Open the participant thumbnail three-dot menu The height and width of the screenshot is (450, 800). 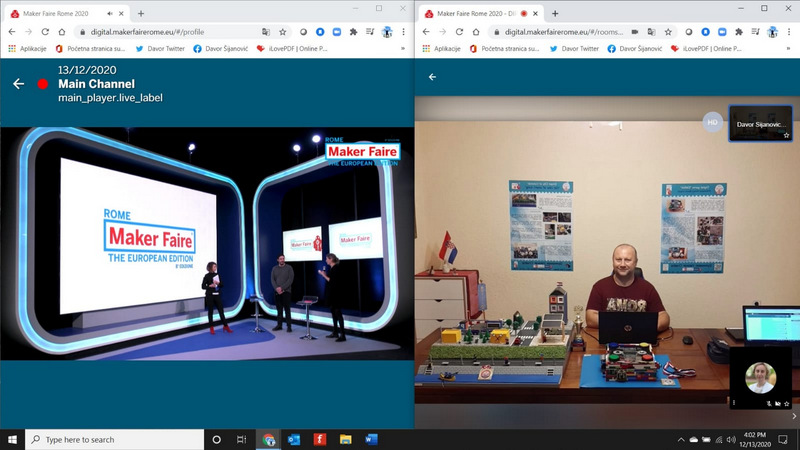pyautogui.click(x=735, y=402)
